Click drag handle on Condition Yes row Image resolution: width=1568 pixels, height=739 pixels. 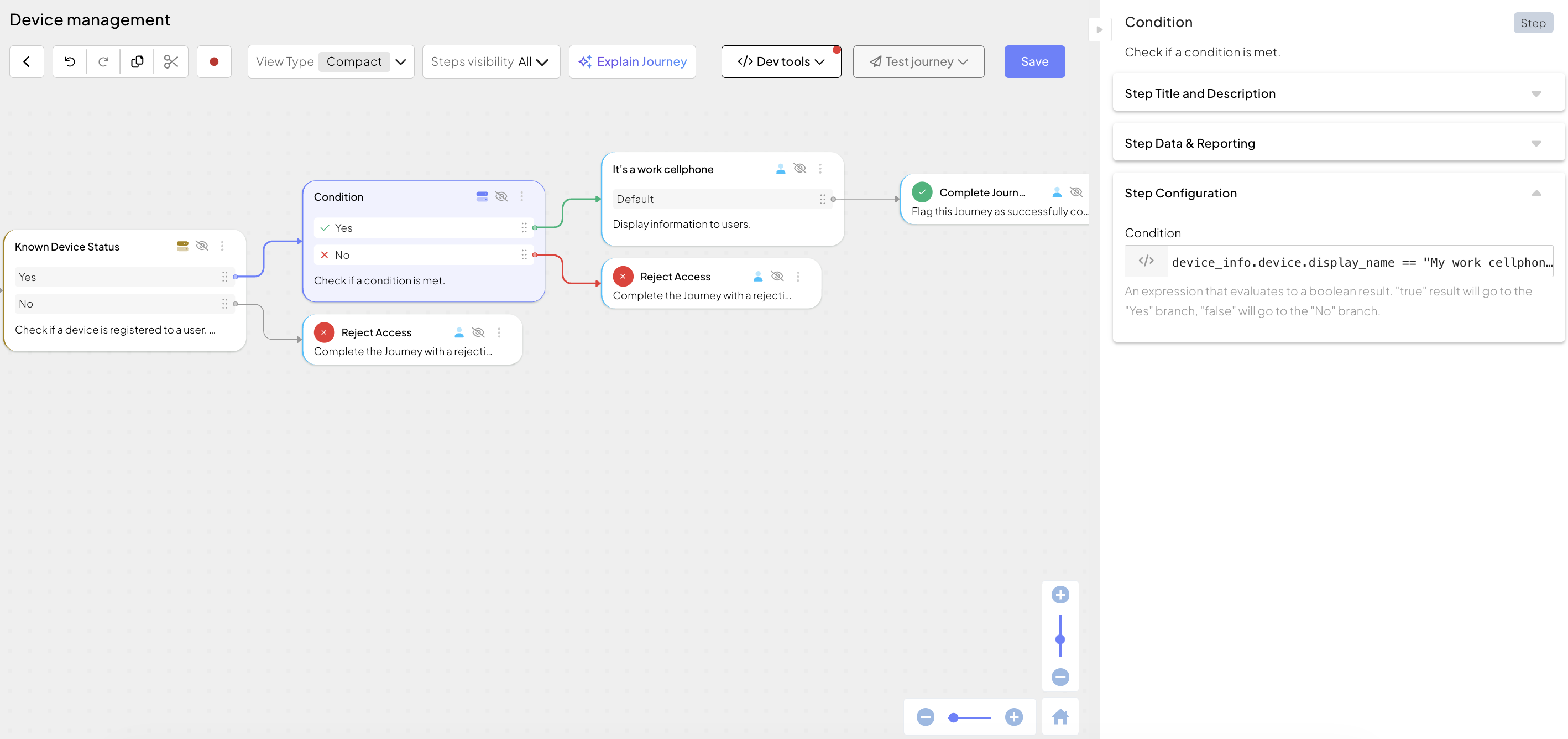tap(524, 228)
